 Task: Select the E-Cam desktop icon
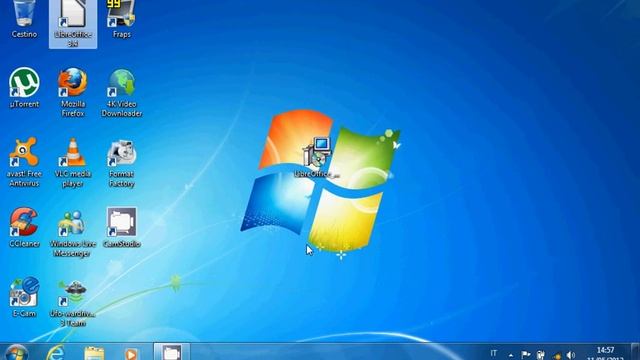pyautogui.click(x=24, y=298)
